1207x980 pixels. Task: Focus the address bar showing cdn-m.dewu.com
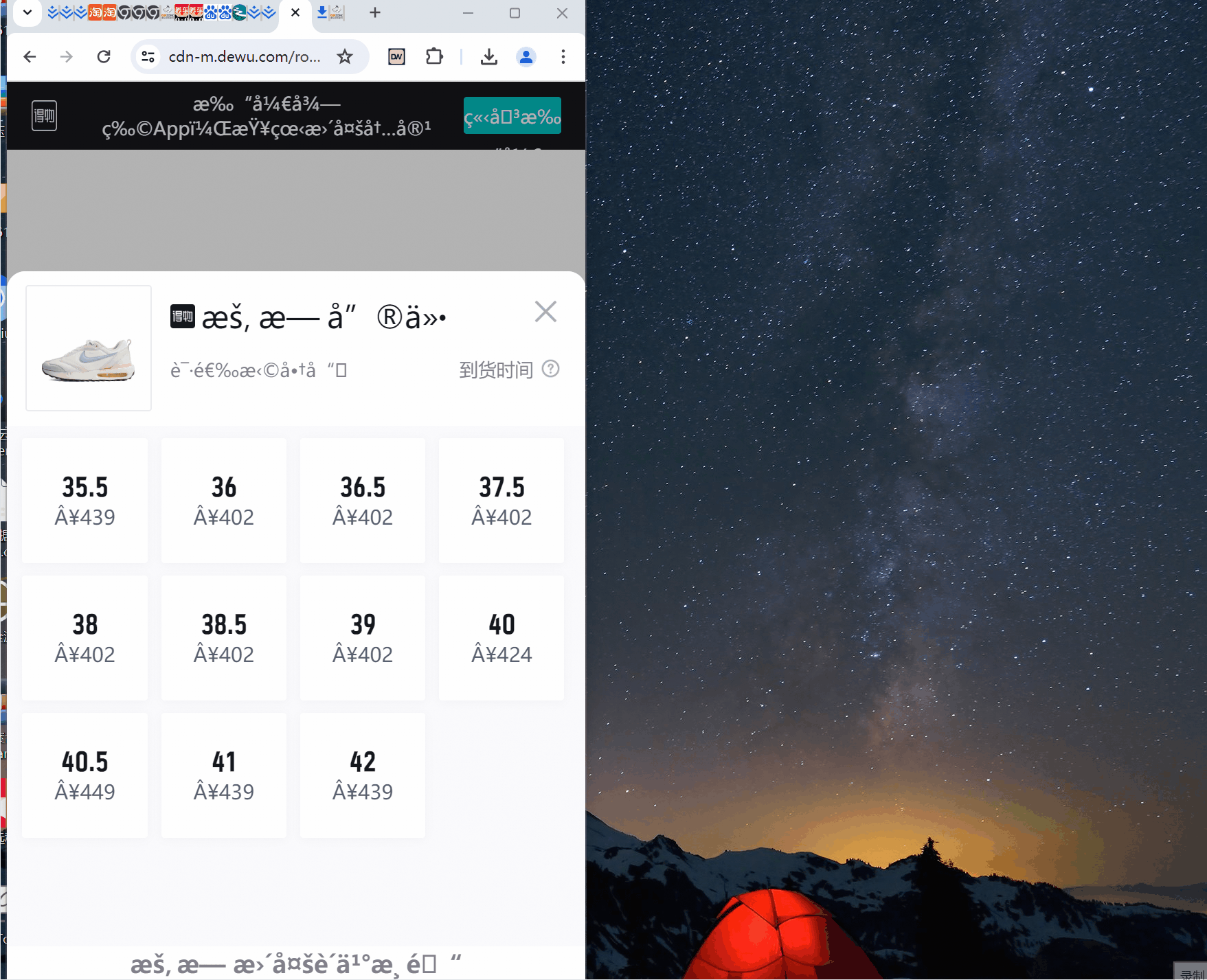[x=245, y=56]
